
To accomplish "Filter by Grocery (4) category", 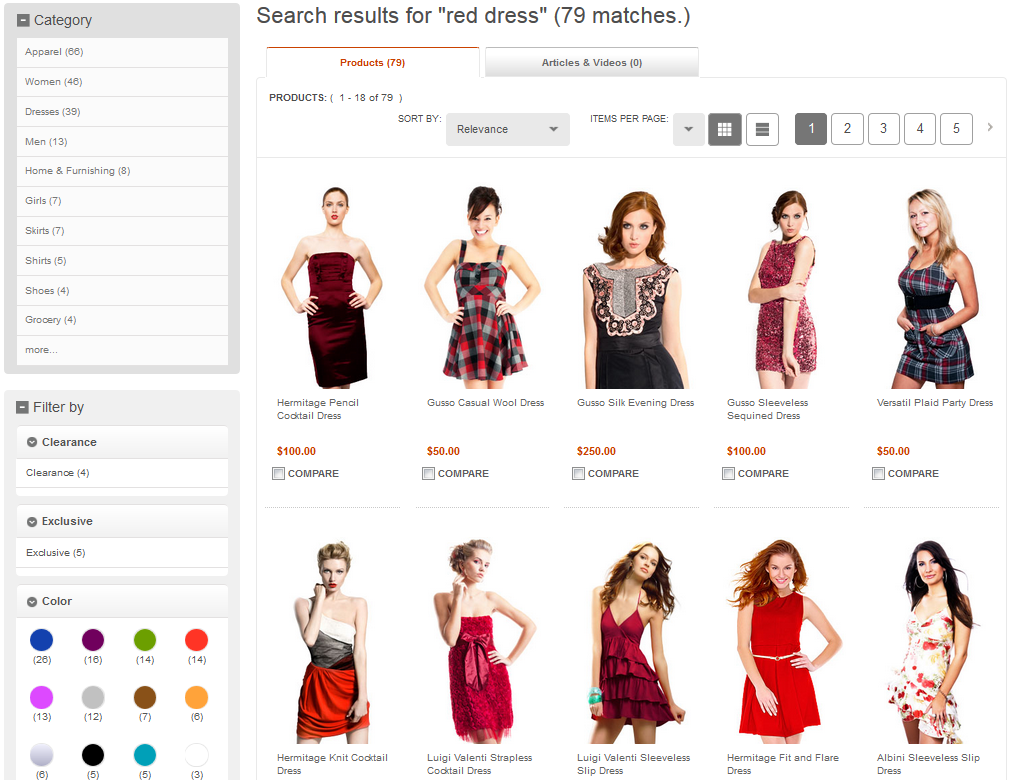I will pos(122,320).
